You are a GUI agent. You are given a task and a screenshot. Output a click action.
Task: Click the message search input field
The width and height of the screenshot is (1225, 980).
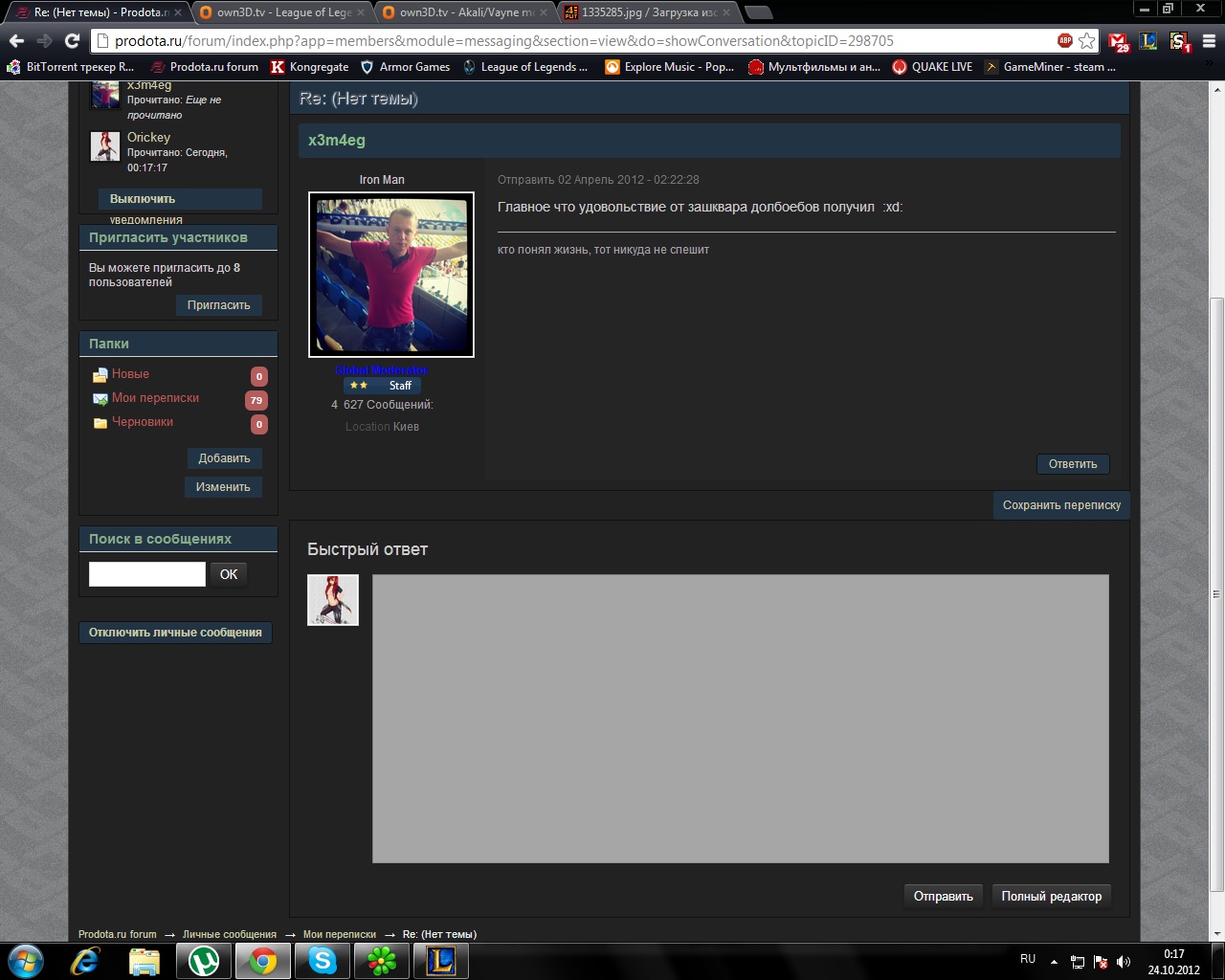point(147,574)
